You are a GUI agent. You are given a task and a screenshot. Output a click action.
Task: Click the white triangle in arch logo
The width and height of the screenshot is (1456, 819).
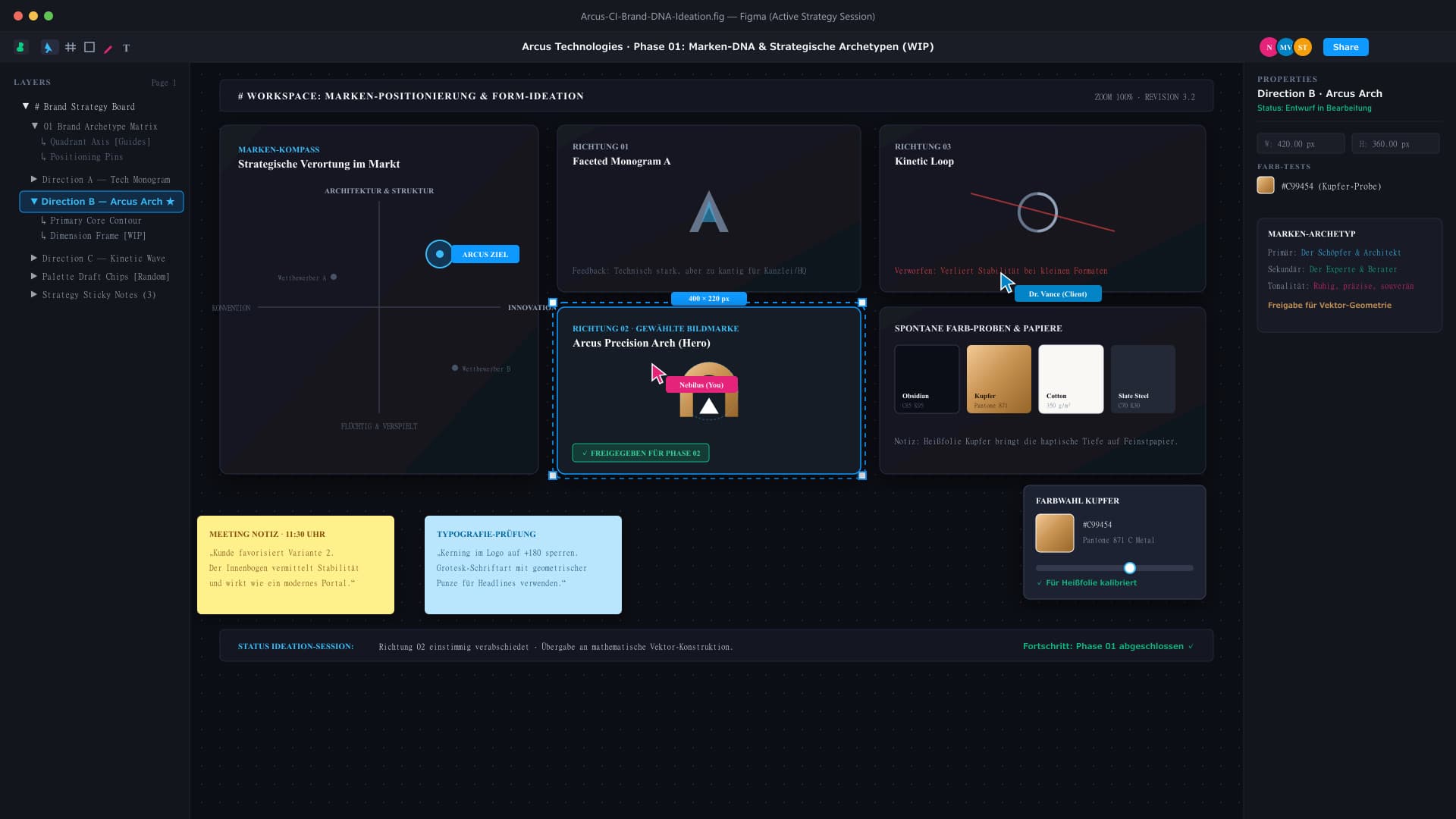[709, 406]
